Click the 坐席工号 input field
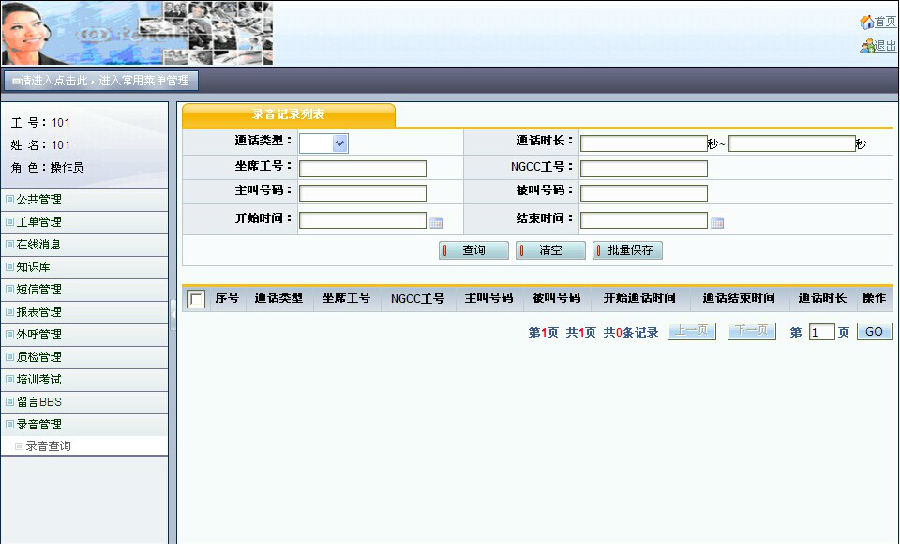 click(363, 168)
